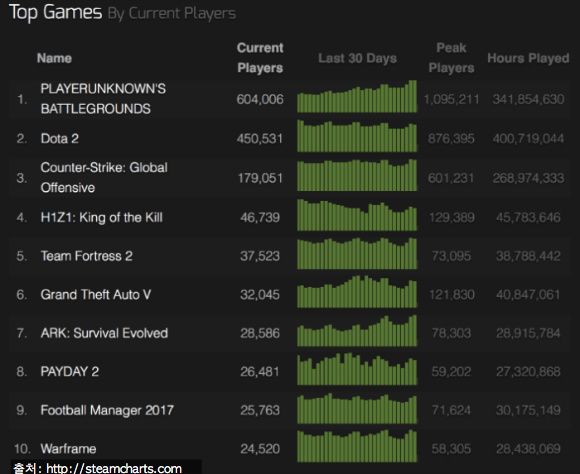Click the Name column header
Image resolution: width=580 pixels, height=474 pixels.
pyautogui.click(x=54, y=58)
